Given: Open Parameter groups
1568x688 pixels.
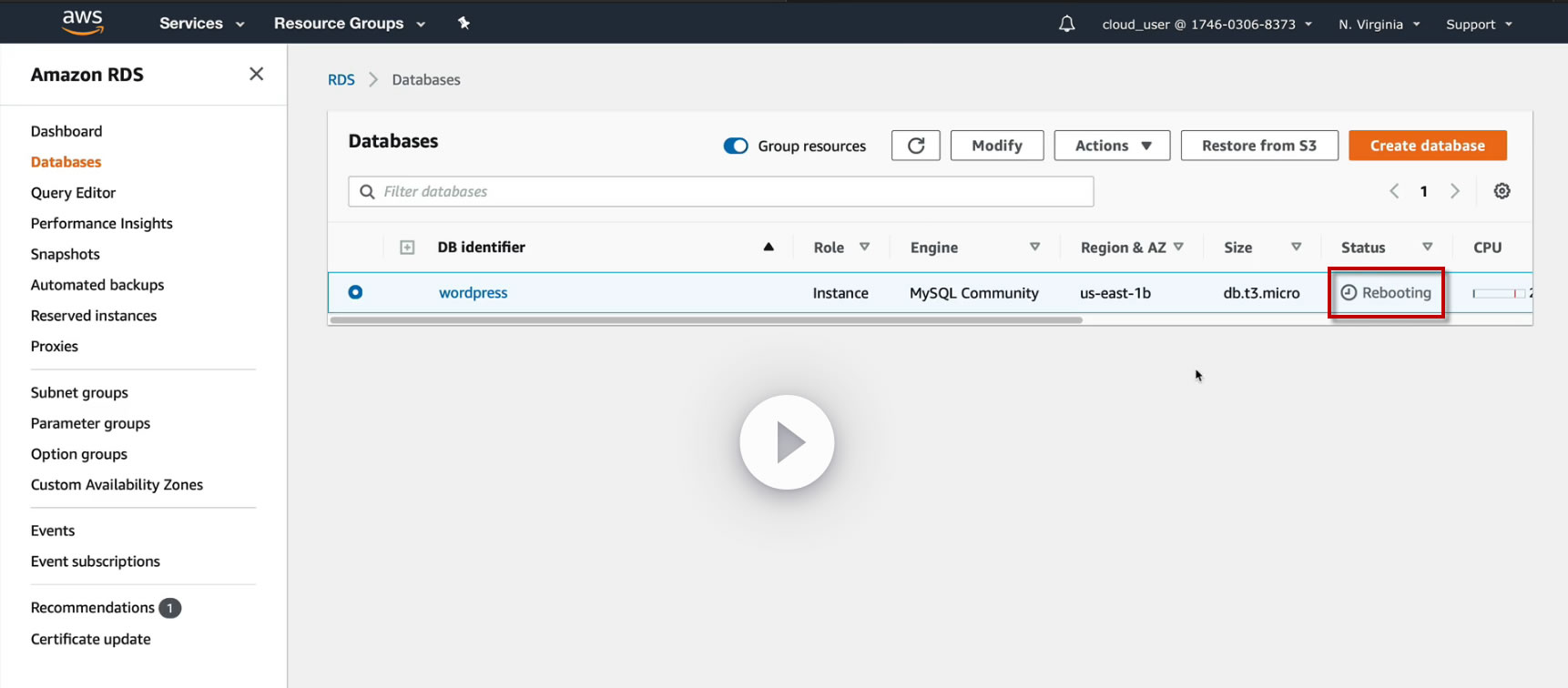Looking at the screenshot, I should pyautogui.click(x=90, y=424).
